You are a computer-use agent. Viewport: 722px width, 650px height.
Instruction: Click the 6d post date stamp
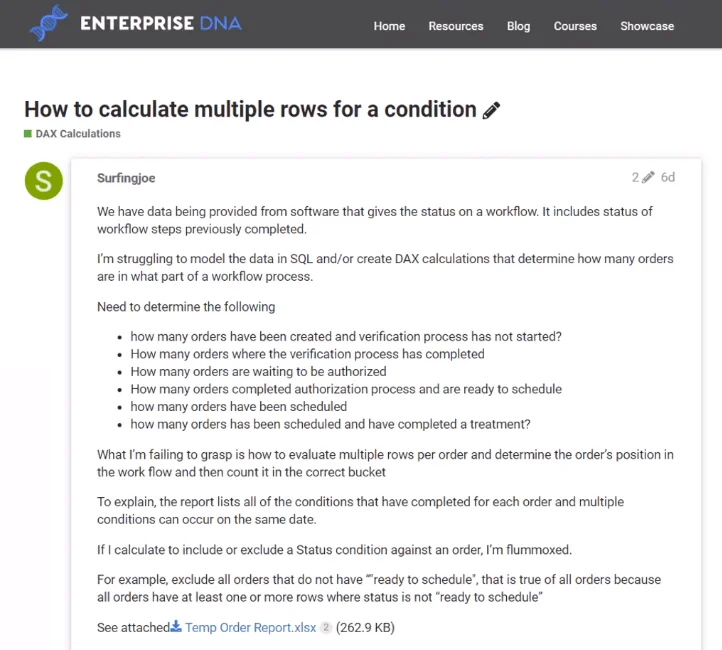[668, 177]
